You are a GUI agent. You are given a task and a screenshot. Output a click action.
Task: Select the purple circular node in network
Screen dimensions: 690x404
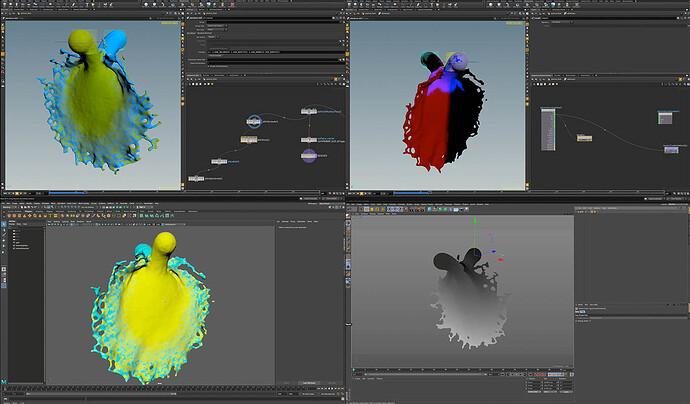pos(309,155)
